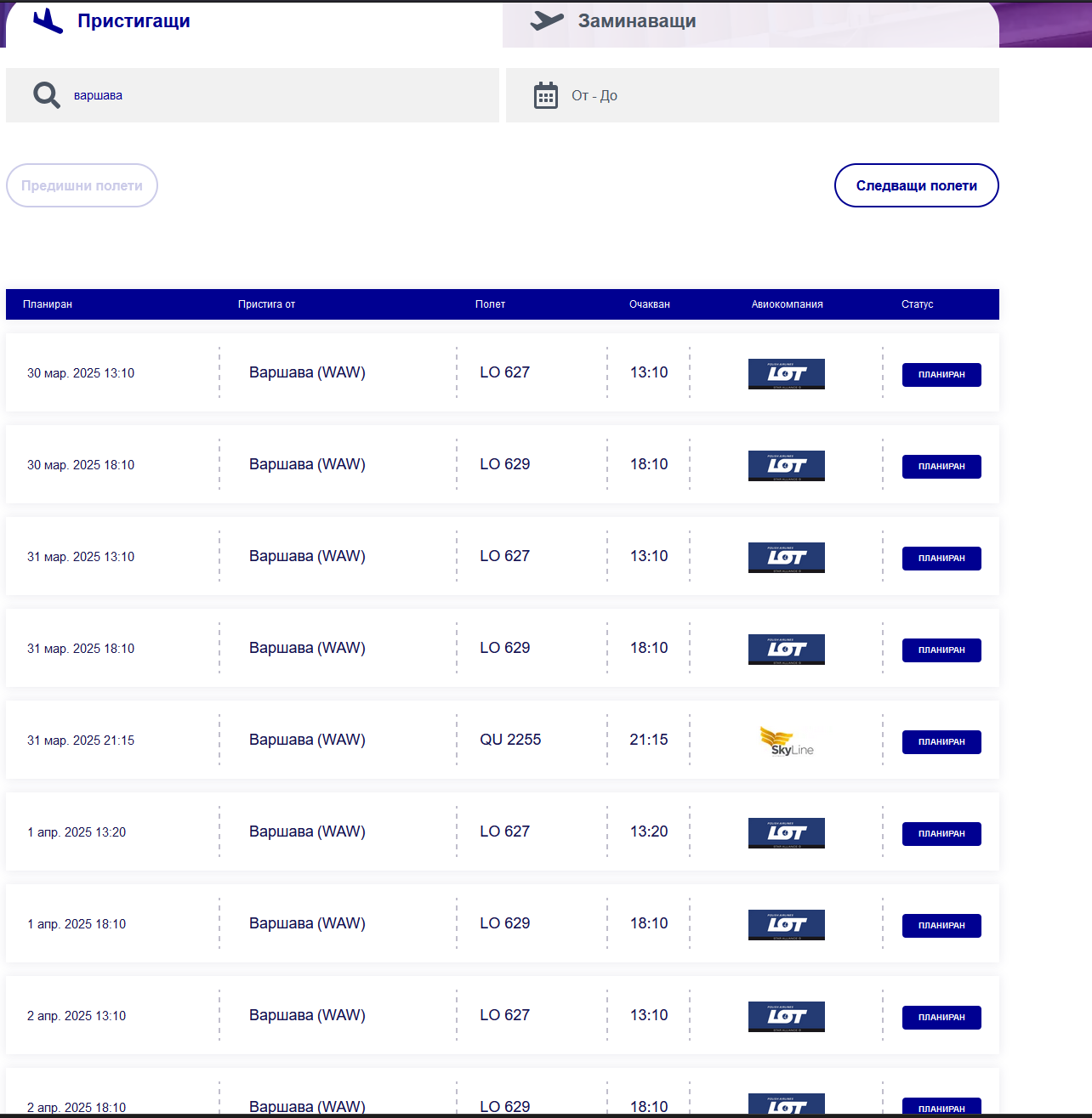
Task: Click LOT logo for 31 мар. 18:10 flight
Action: click(x=787, y=650)
